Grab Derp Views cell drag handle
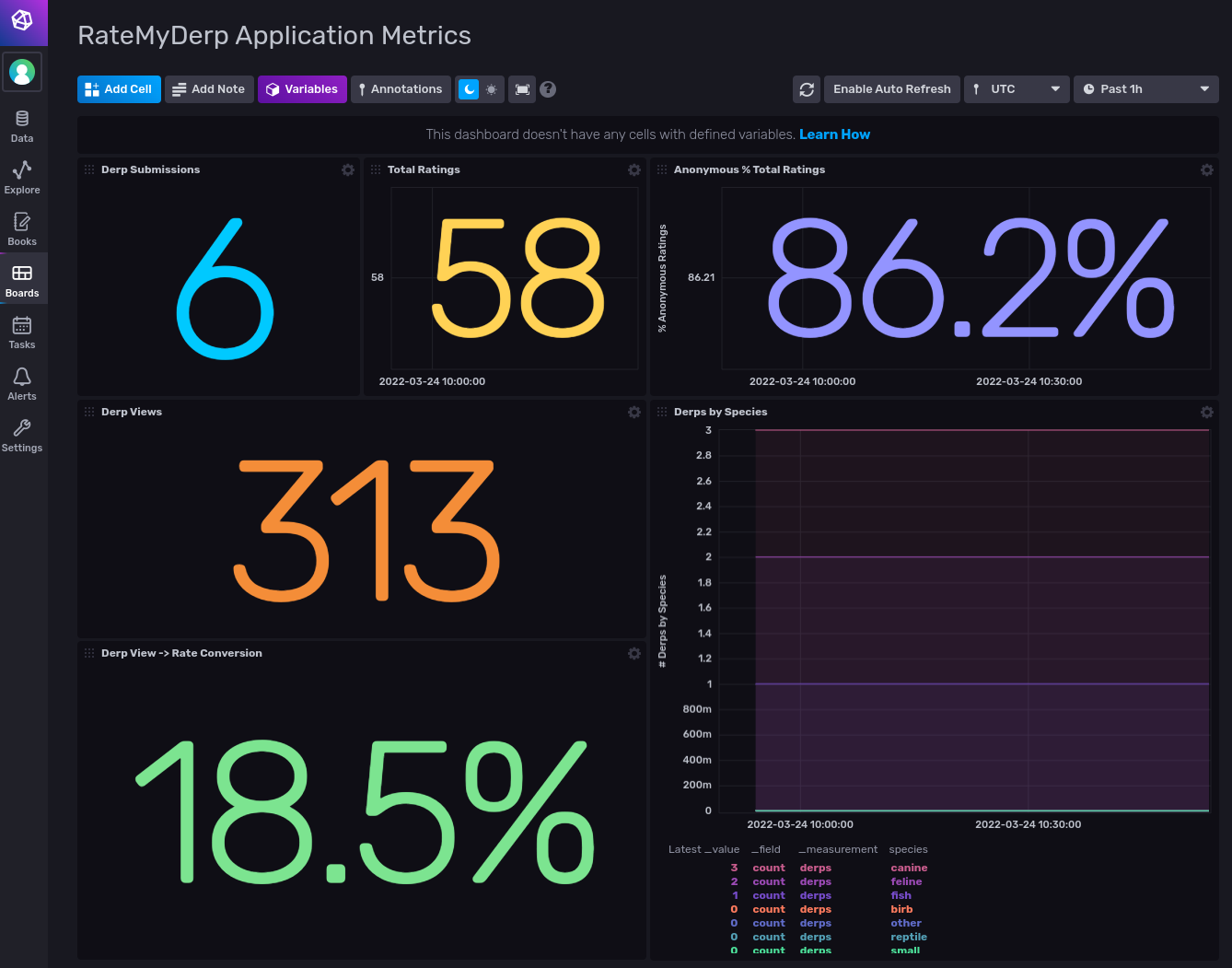The height and width of the screenshot is (968, 1232). pos(89,412)
